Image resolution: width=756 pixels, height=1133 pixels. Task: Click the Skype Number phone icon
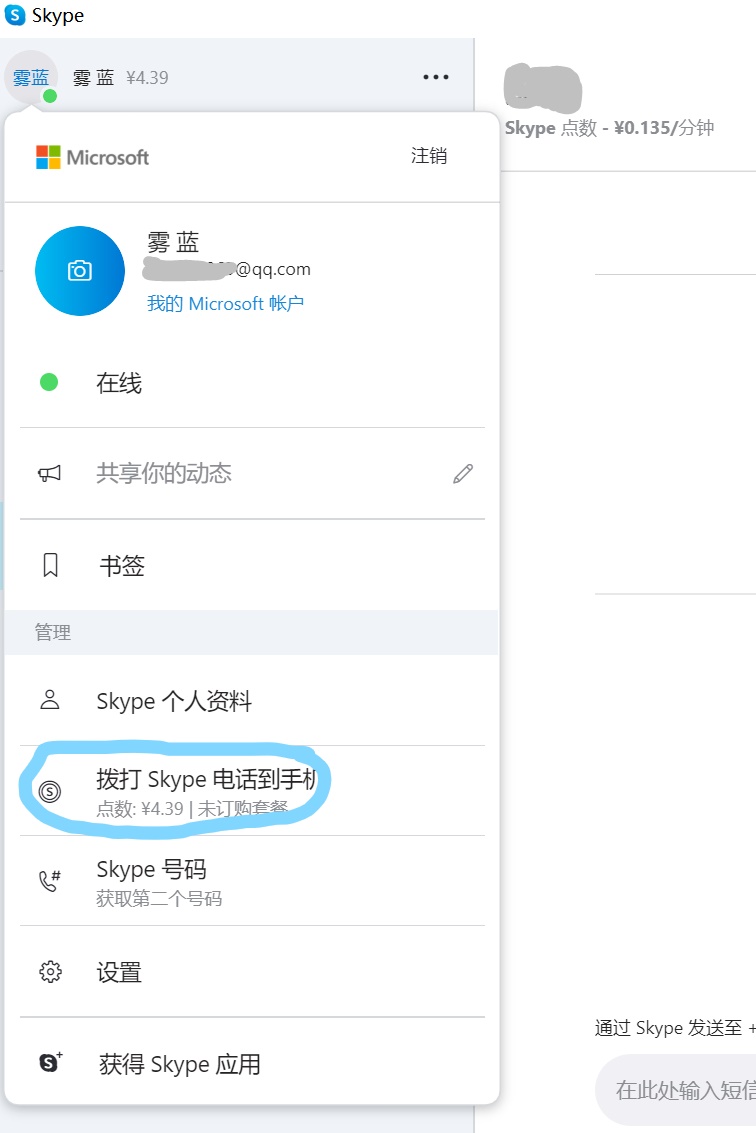pyautogui.click(x=49, y=881)
